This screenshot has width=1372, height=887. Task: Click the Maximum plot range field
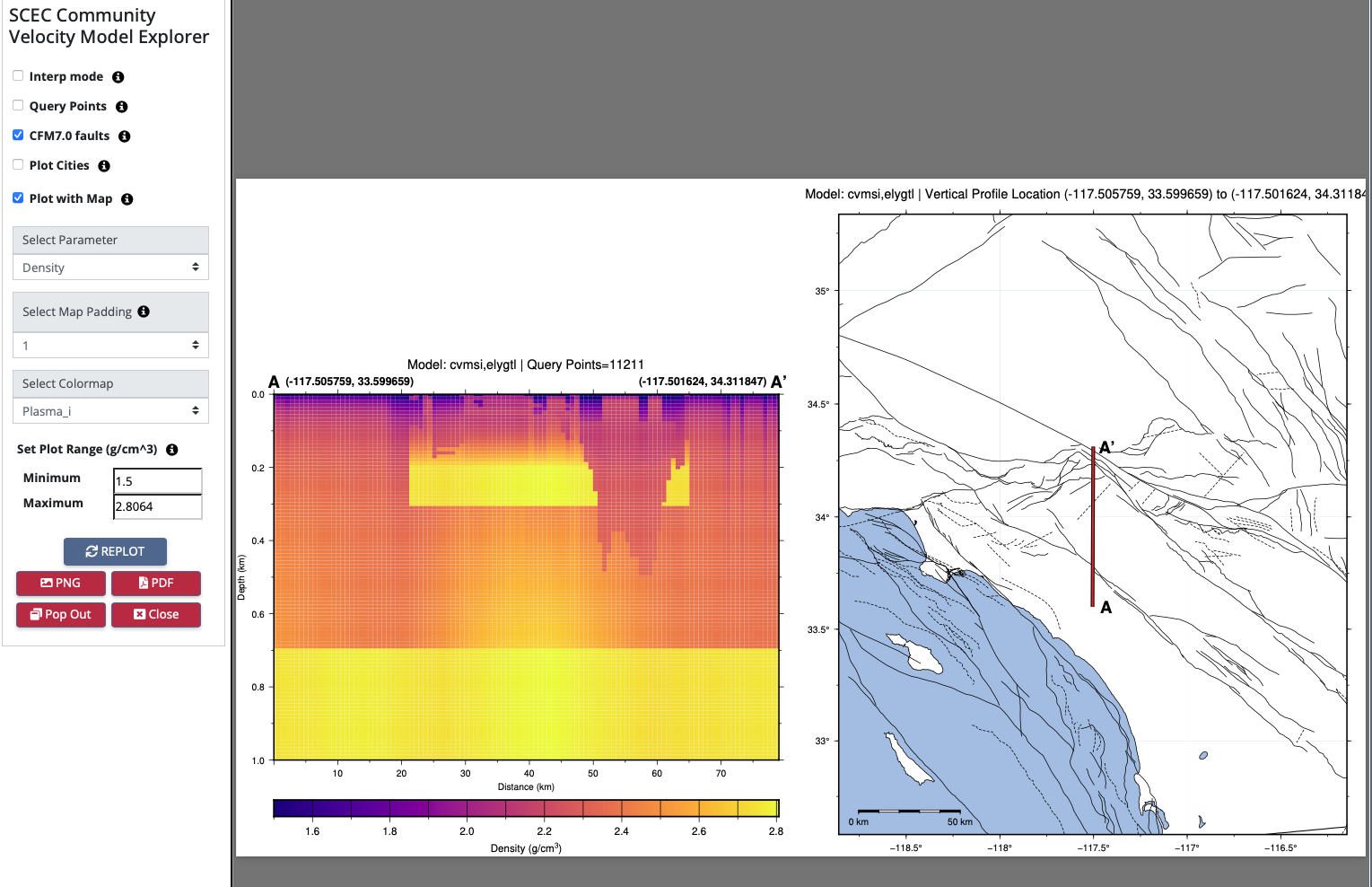tap(157, 506)
